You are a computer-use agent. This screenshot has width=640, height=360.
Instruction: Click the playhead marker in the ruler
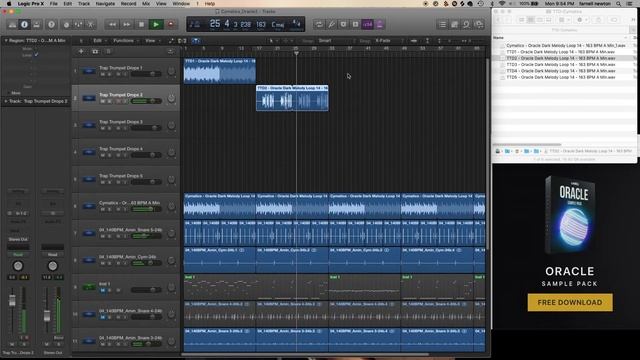coord(296,53)
